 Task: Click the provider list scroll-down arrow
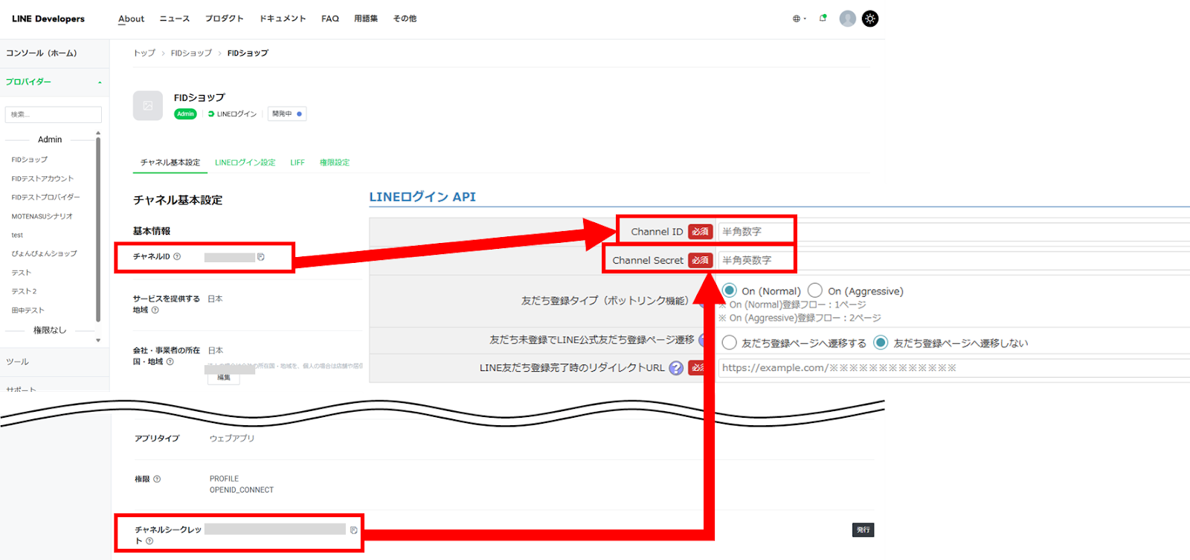[98, 340]
